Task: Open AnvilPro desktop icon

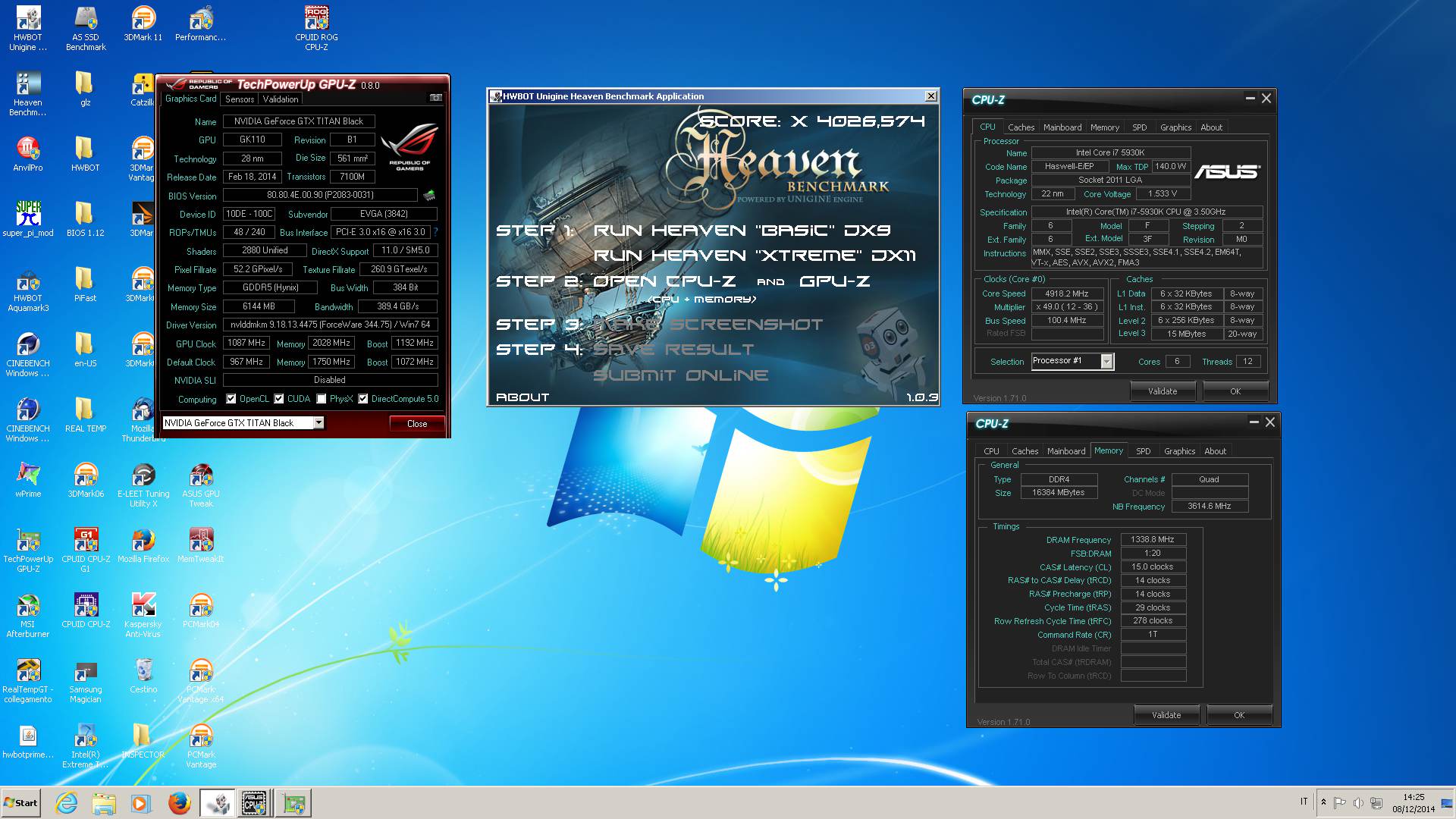Action: [28, 154]
